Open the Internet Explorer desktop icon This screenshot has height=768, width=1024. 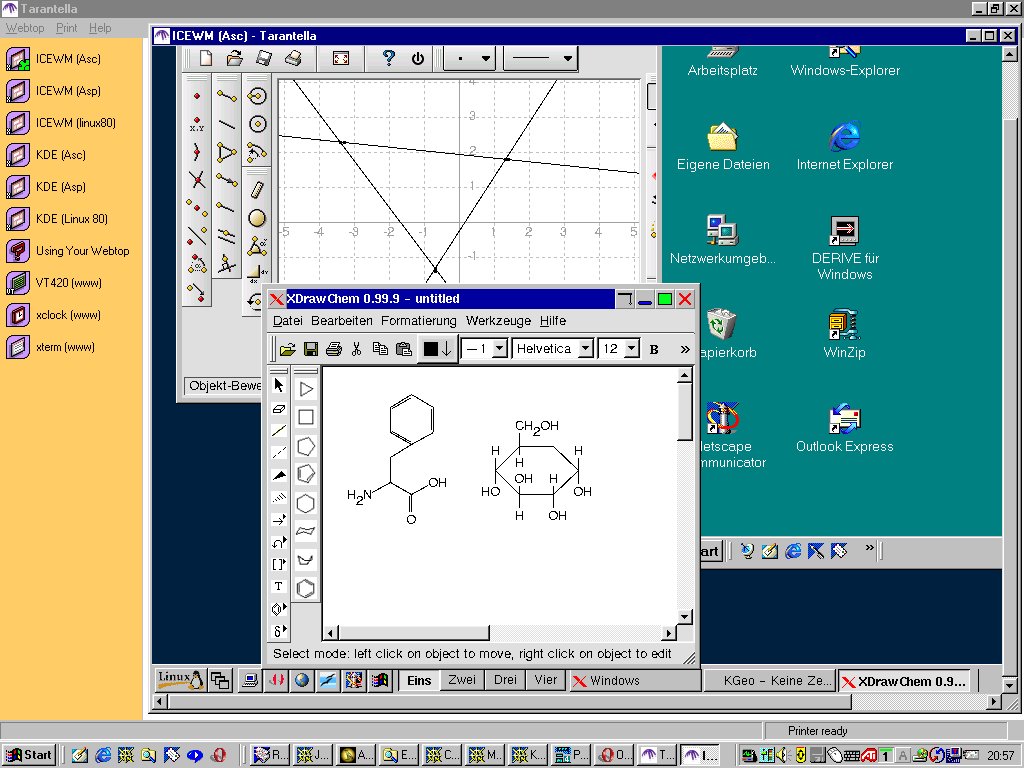[x=844, y=146]
